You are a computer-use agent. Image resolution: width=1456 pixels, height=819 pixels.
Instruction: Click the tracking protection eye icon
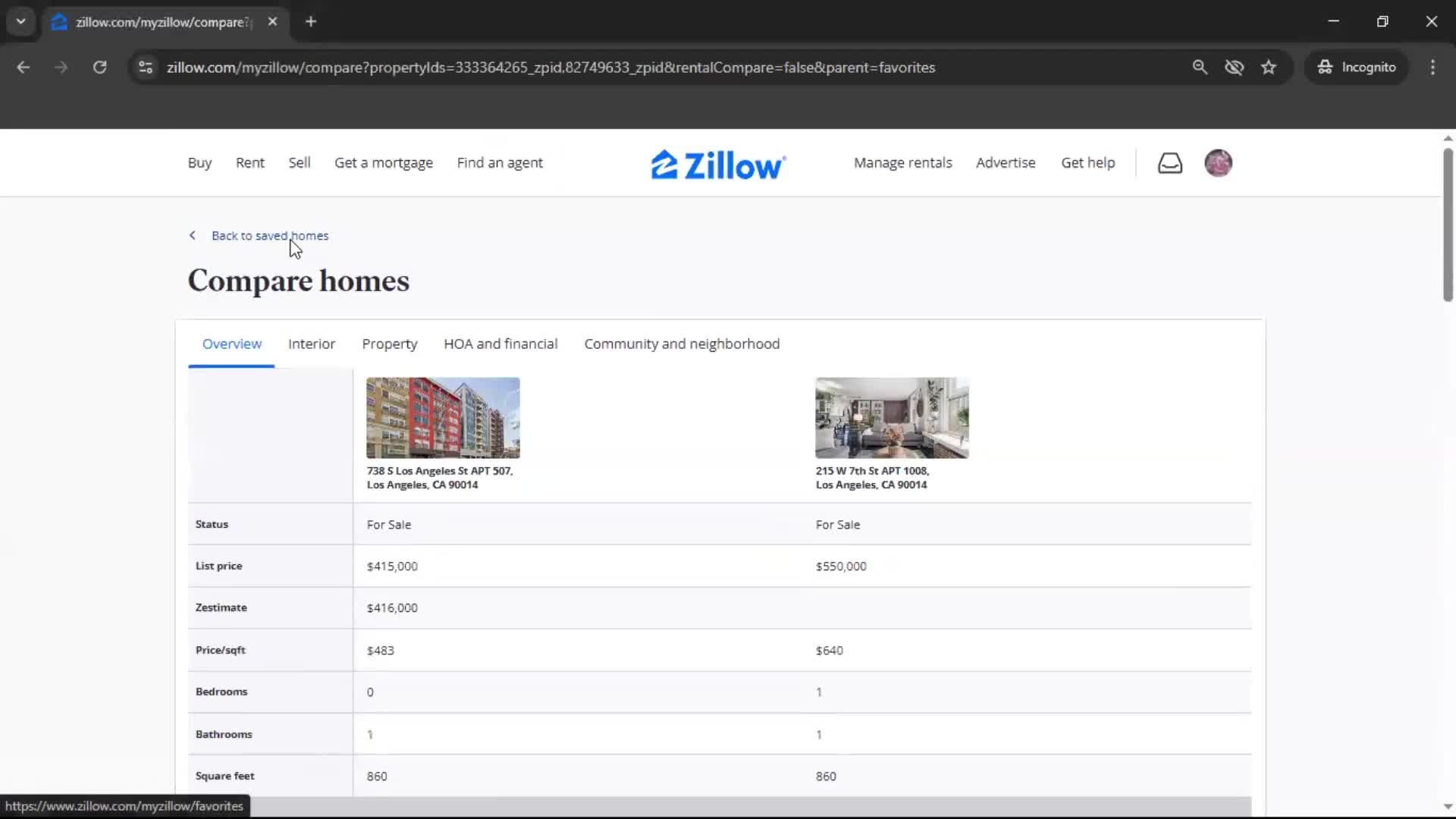click(x=1234, y=67)
